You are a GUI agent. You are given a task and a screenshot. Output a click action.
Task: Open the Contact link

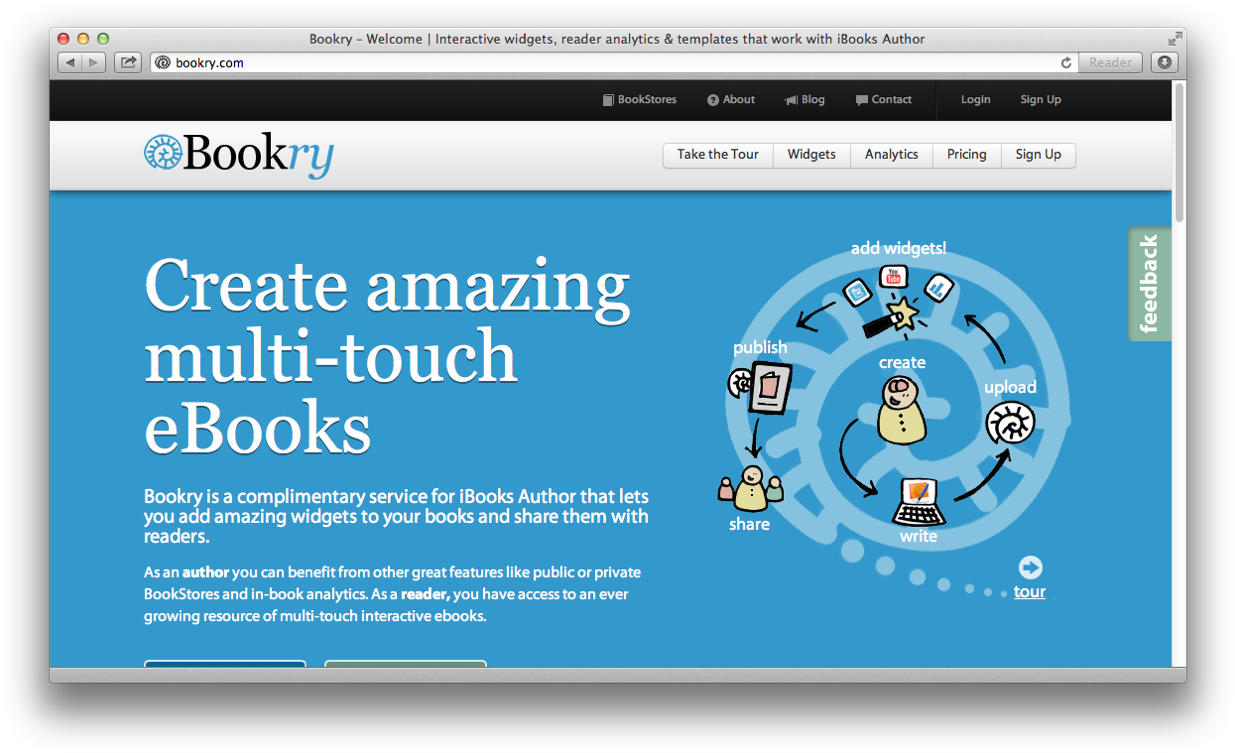(x=884, y=100)
